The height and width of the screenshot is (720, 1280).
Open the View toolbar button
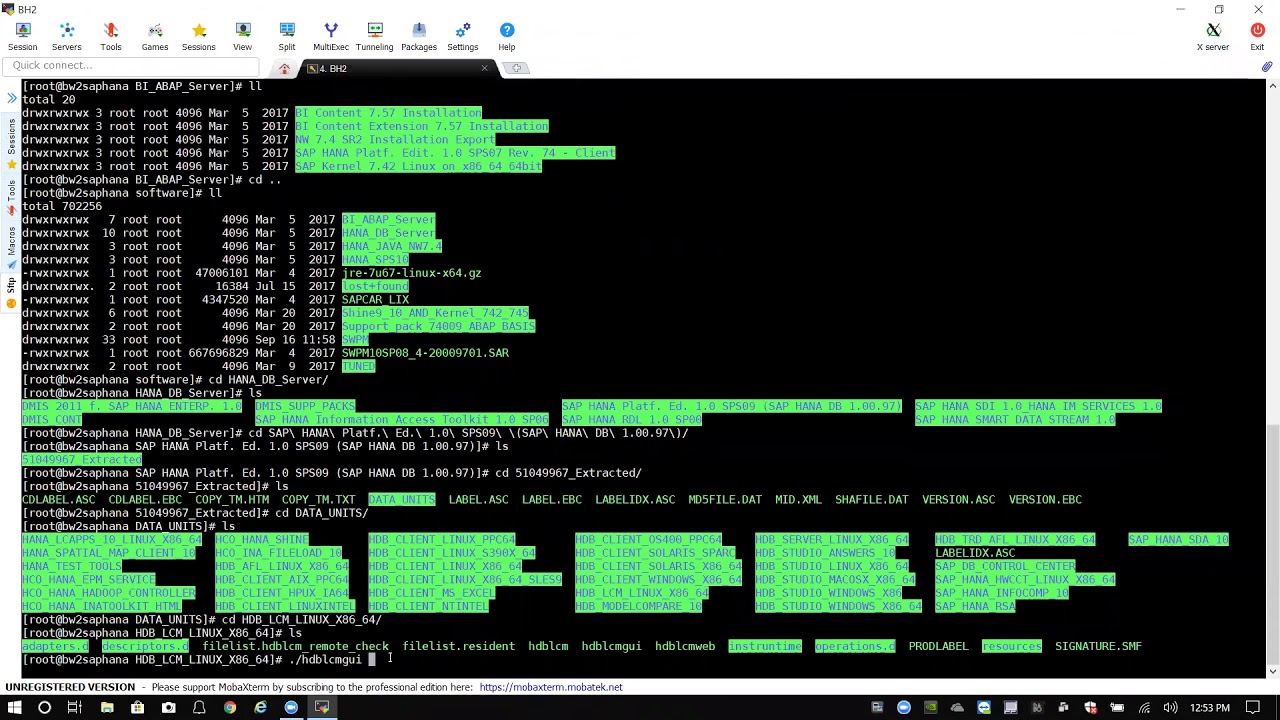coord(243,37)
